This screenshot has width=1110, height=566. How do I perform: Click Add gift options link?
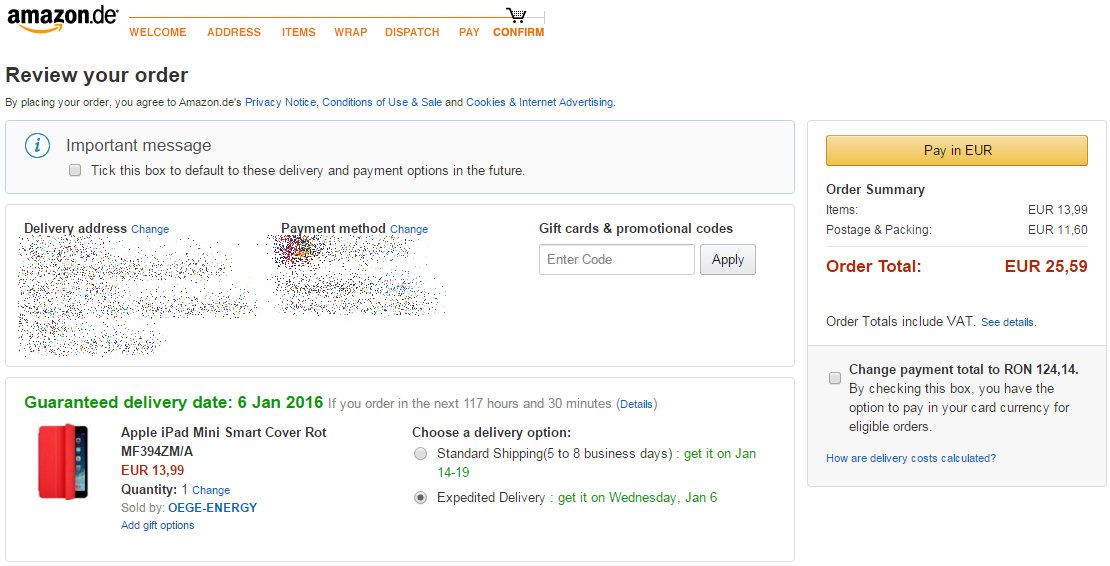click(157, 526)
